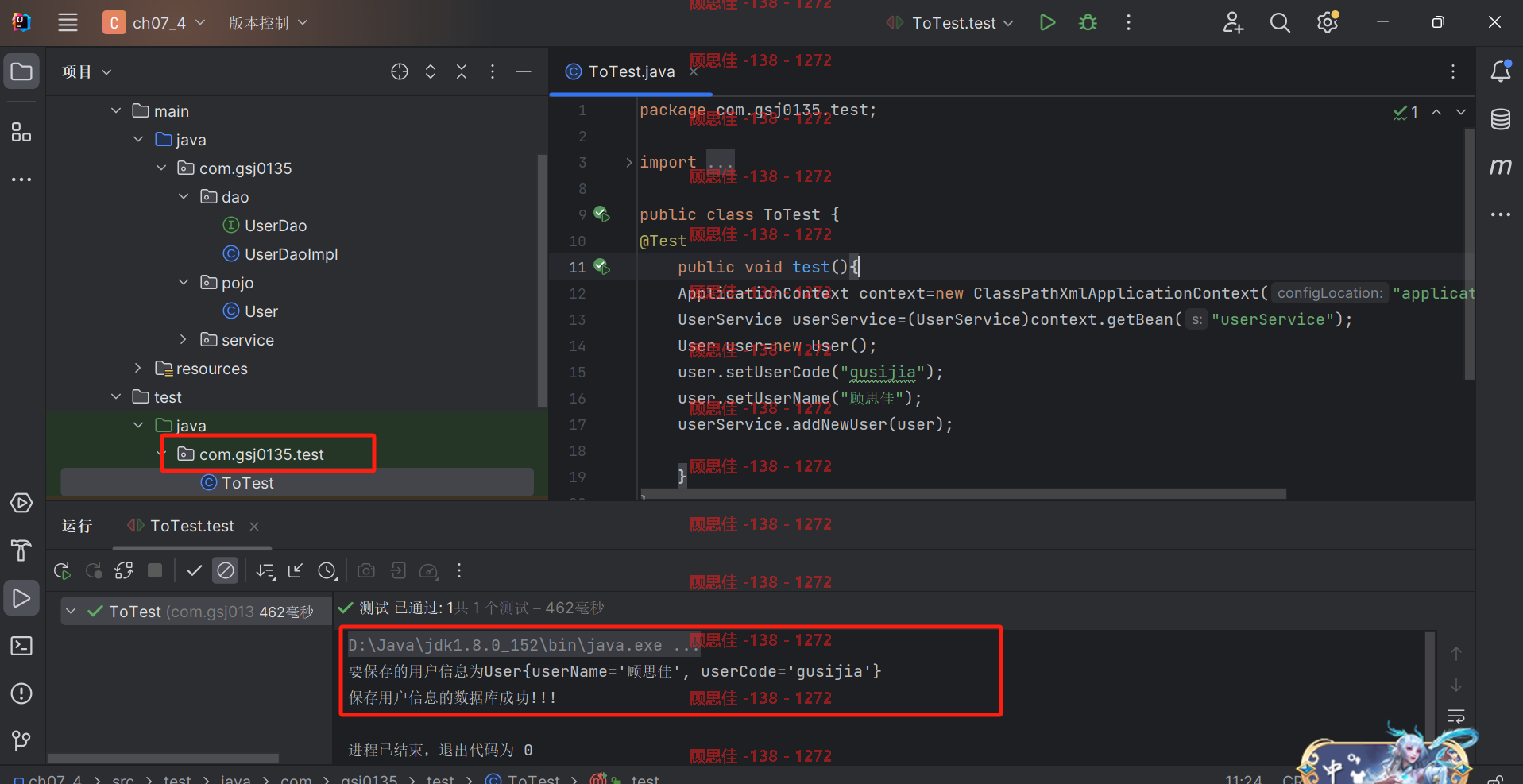Open run toolbar more options
The height and width of the screenshot is (784, 1523).
coord(459,570)
